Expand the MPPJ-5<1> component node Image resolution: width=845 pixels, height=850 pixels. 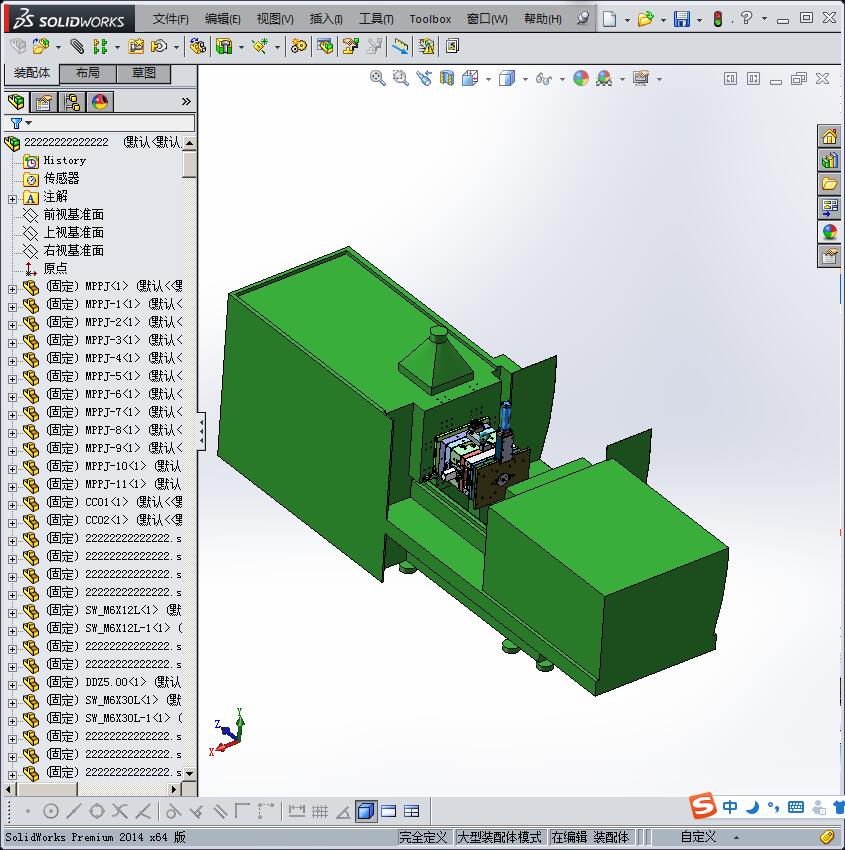point(12,379)
